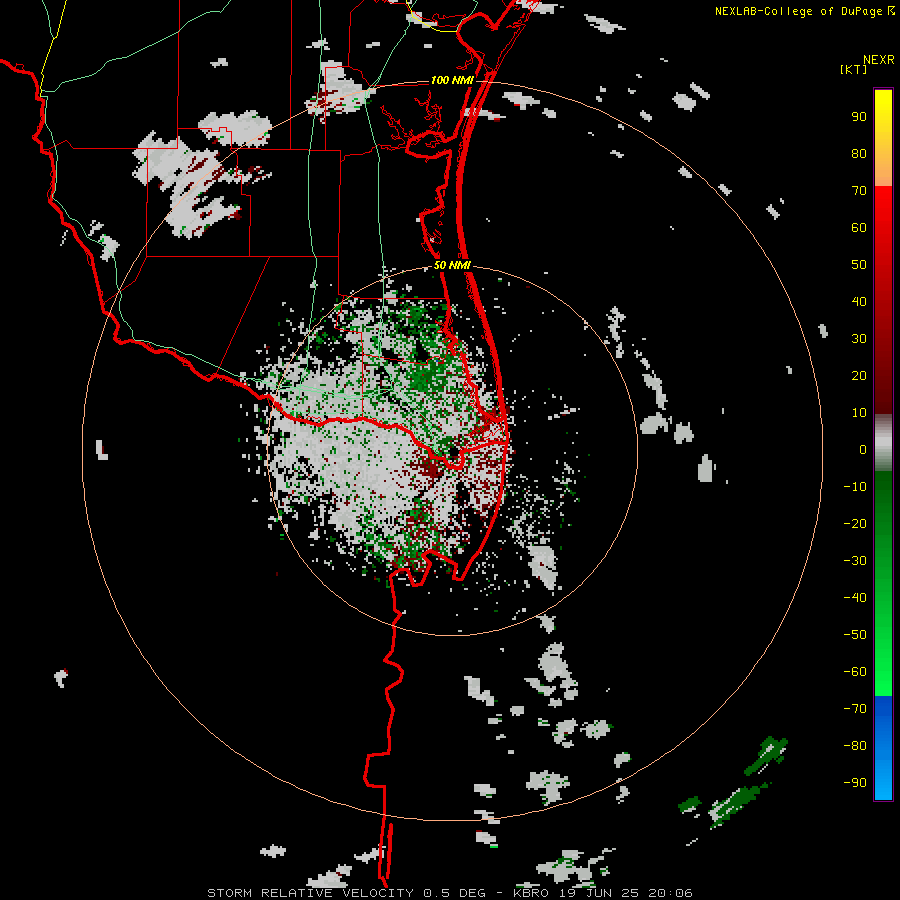The height and width of the screenshot is (900, 900).
Task: Click the 80 label on the velocity scale
Action: pos(859,154)
